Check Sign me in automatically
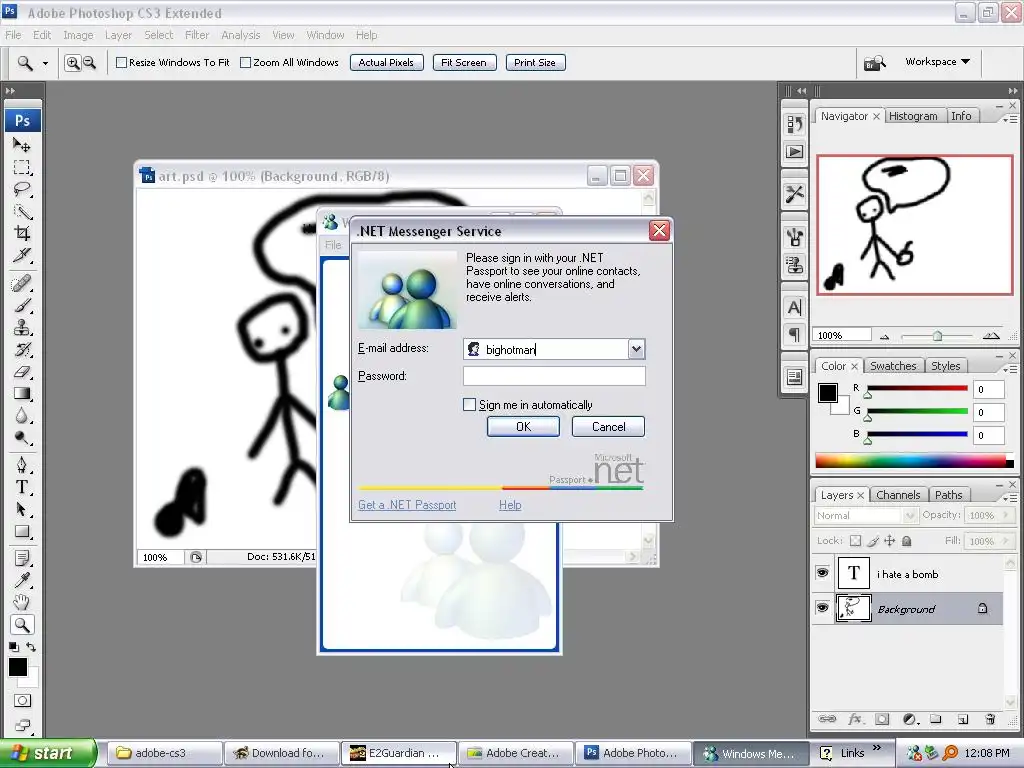The width and height of the screenshot is (1024, 768). coord(469,405)
